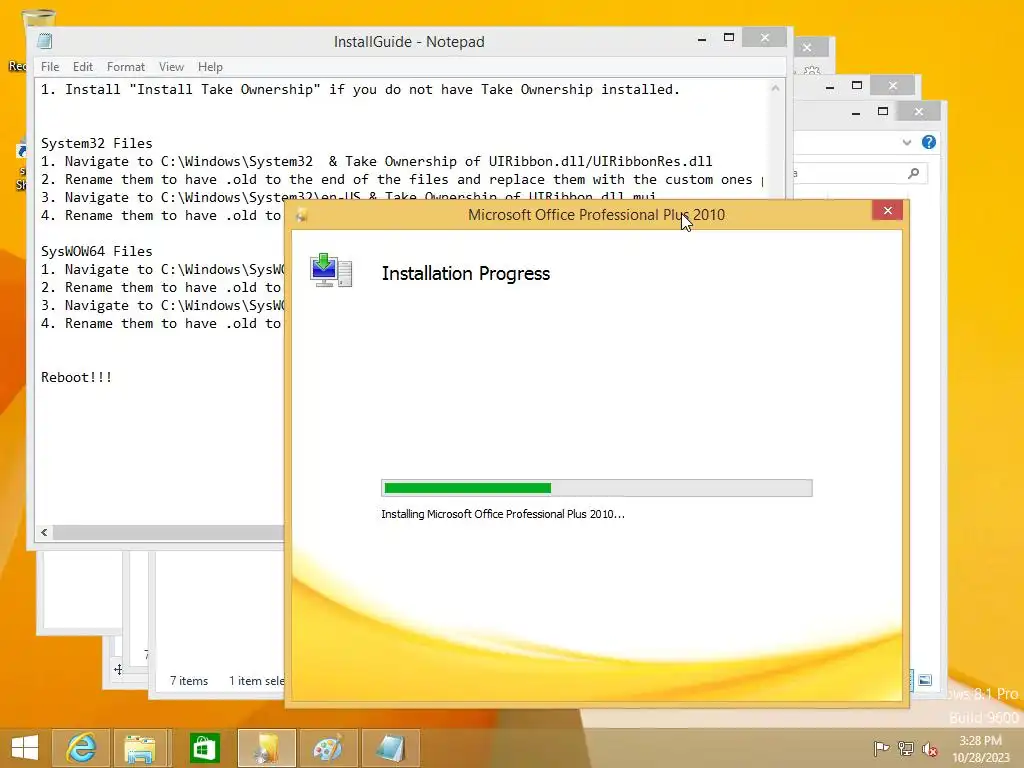This screenshot has width=1024, height=768.
Task: Click the muted volume tray icon
Action: [x=930, y=748]
